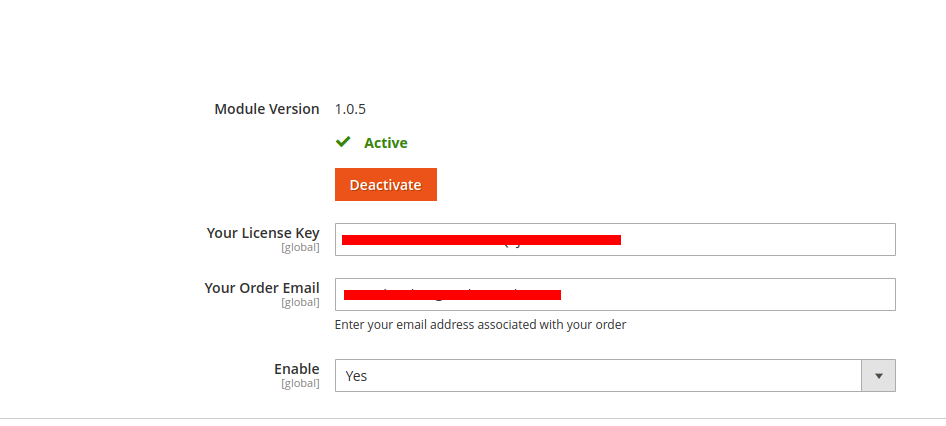The width and height of the screenshot is (946, 426).
Task: Click the email address help text
Action: (480, 324)
